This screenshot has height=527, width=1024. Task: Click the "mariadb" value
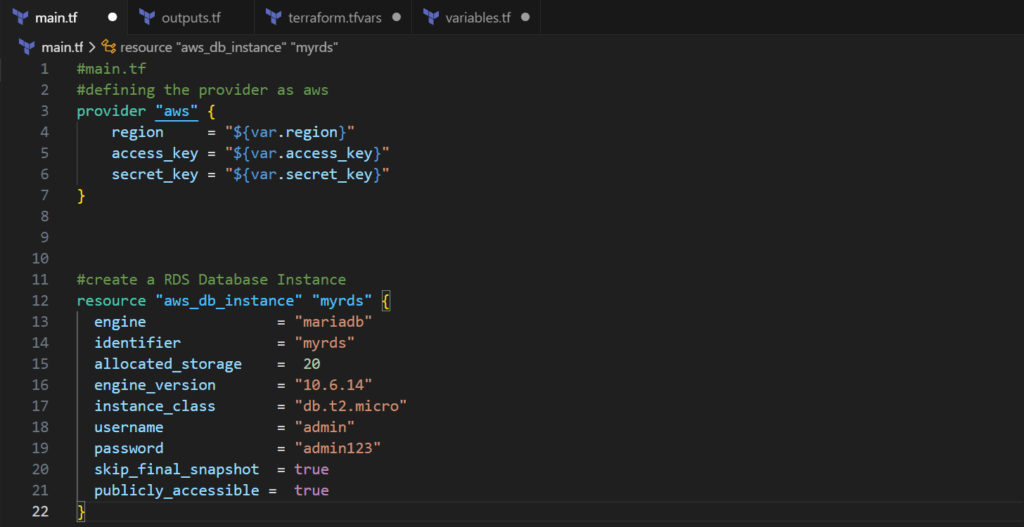pyautogui.click(x=333, y=322)
